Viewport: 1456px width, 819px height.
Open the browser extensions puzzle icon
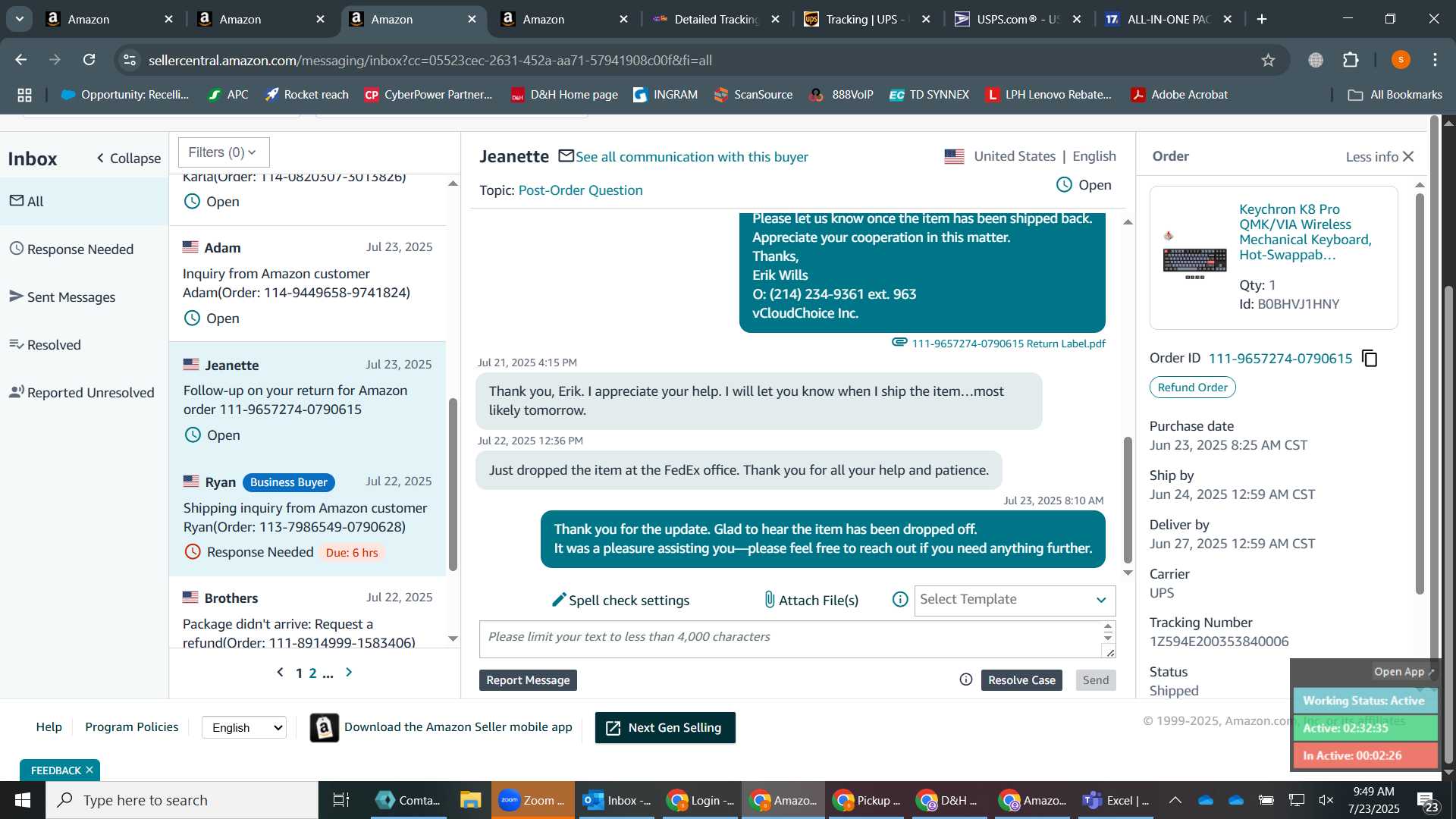pos(1351,60)
